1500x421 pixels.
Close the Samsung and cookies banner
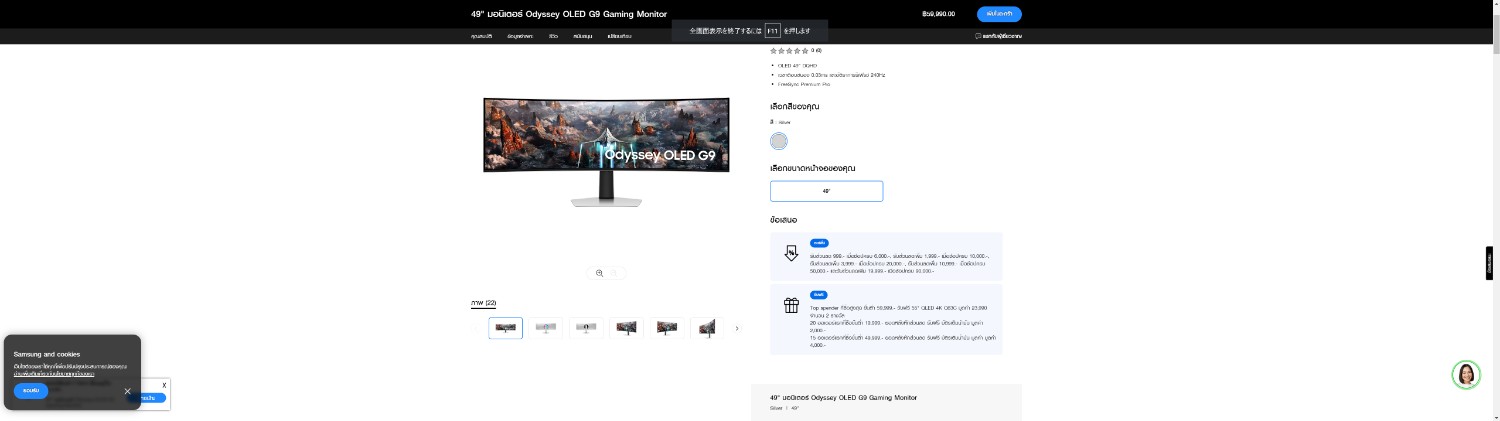tap(128, 391)
